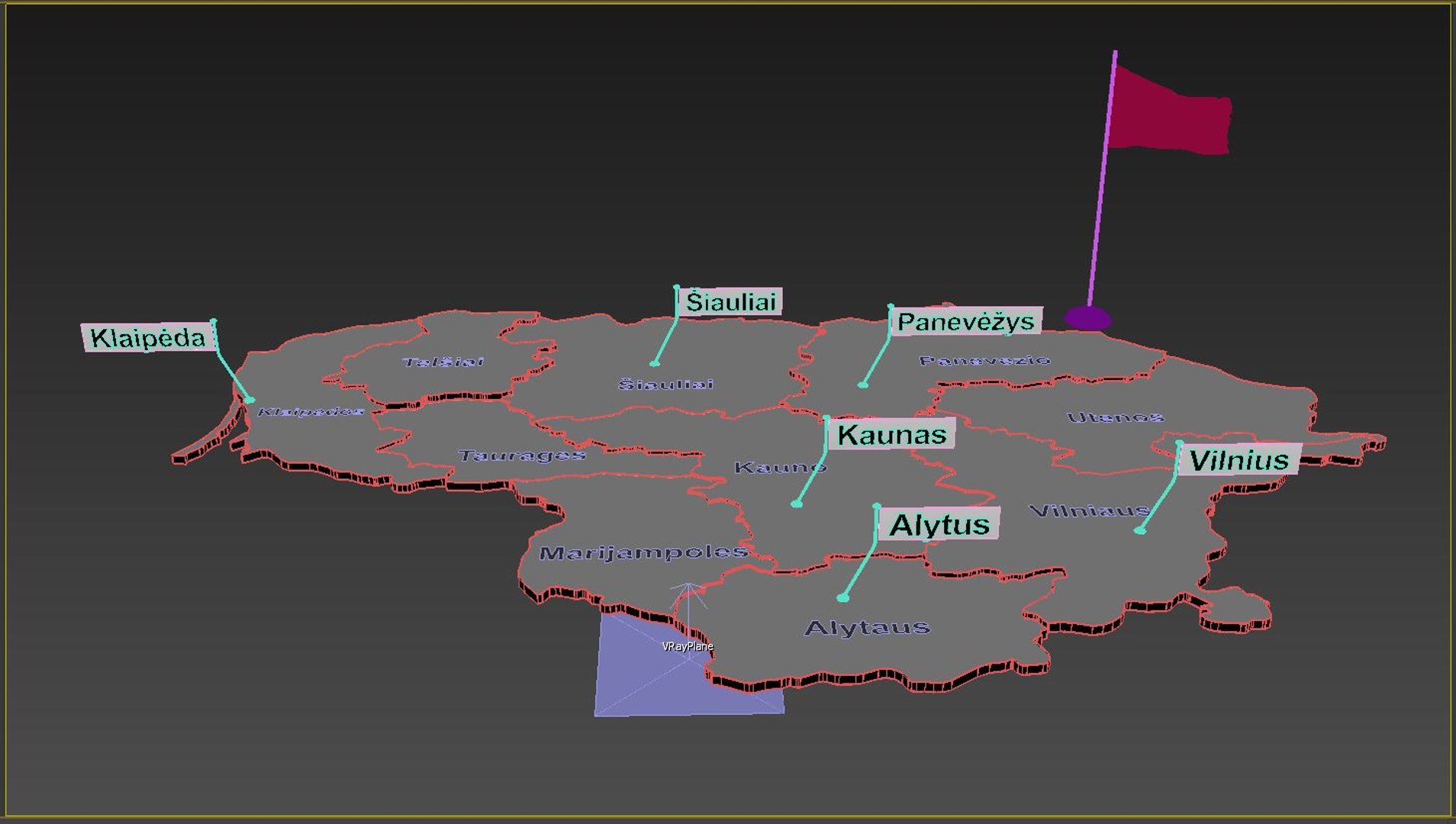Select the Panevėžys label tag
Viewport: 1456px width, 824px height.
coord(966,321)
